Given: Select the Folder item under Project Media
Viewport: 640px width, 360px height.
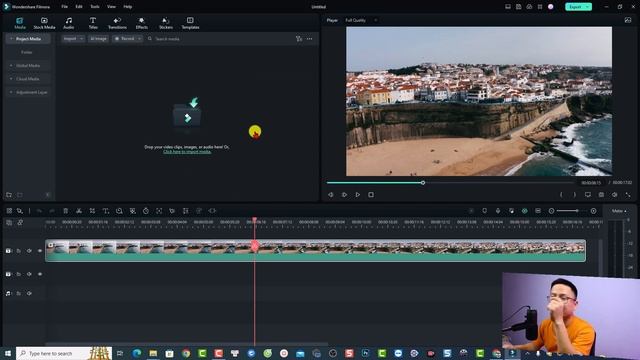Looking at the screenshot, I should click(27, 52).
